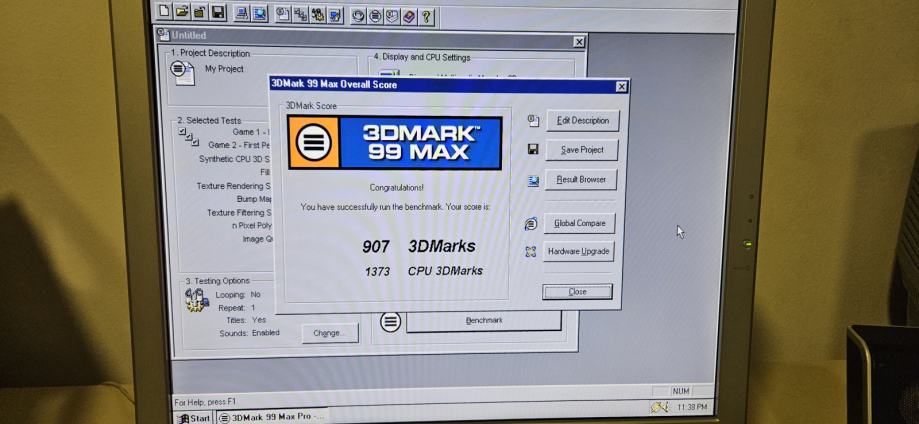
Task: Click the 'Repeat: 1' option text
Action: (x=237, y=307)
